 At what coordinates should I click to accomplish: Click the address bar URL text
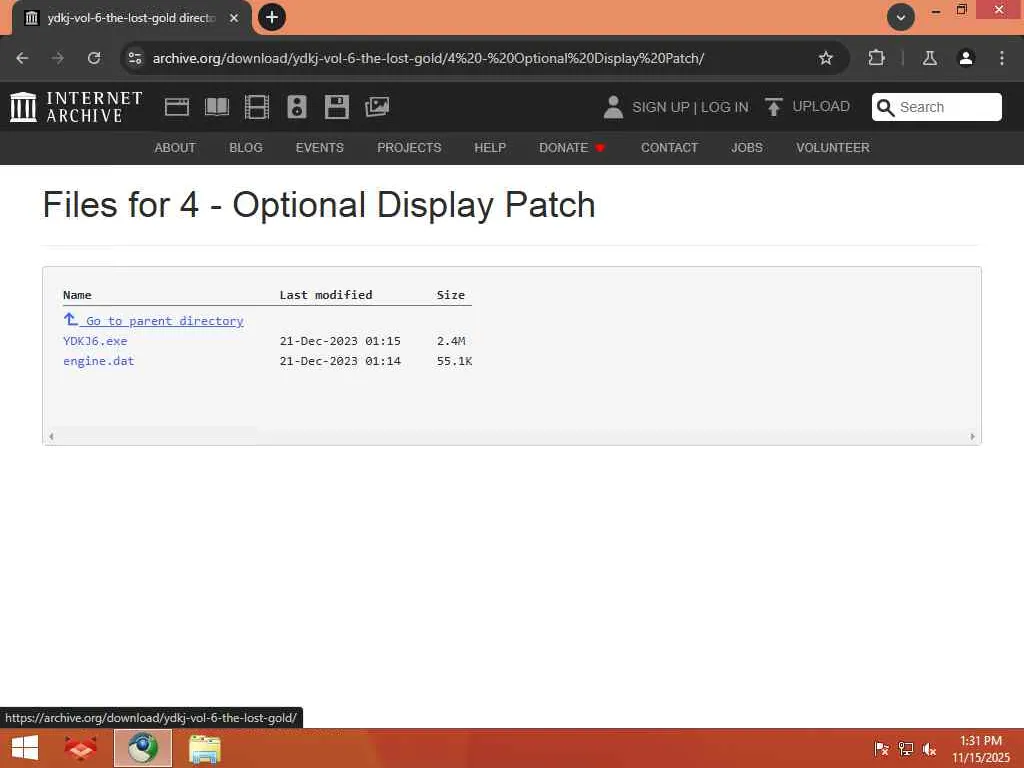(428, 58)
